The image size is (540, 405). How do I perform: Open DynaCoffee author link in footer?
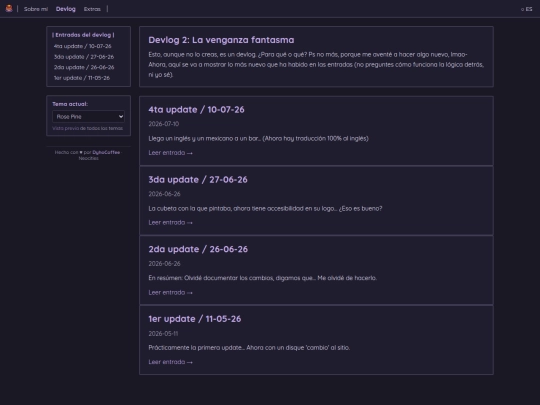click(106, 152)
